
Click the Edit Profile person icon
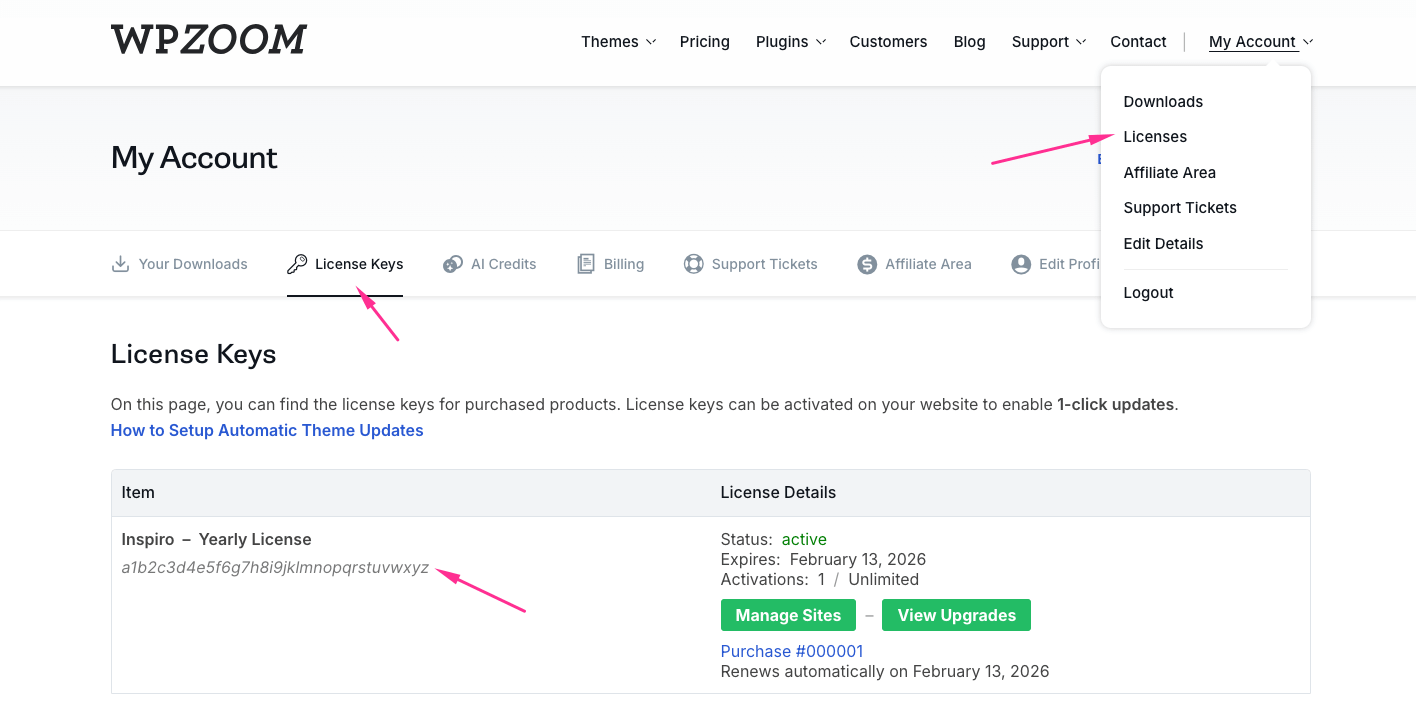[x=1021, y=264]
